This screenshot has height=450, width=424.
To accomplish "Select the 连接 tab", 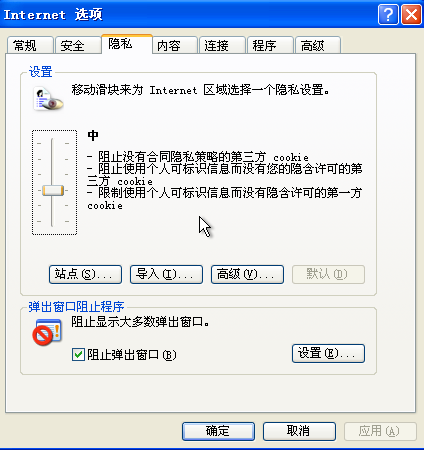I will 222,45.
